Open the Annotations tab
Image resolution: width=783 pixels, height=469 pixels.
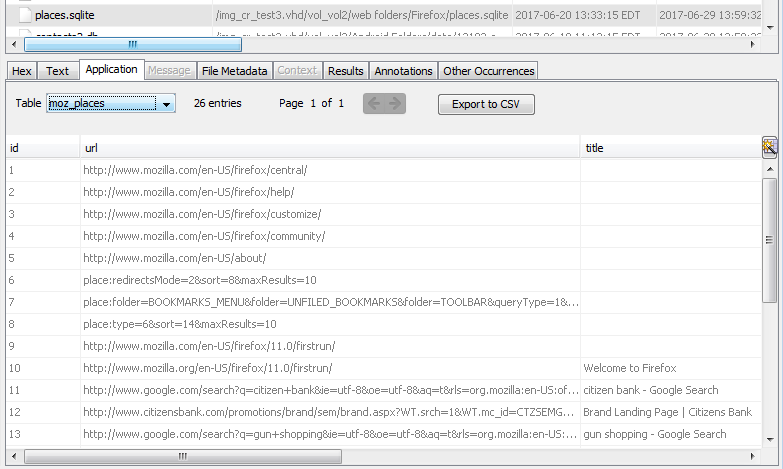pos(403,71)
